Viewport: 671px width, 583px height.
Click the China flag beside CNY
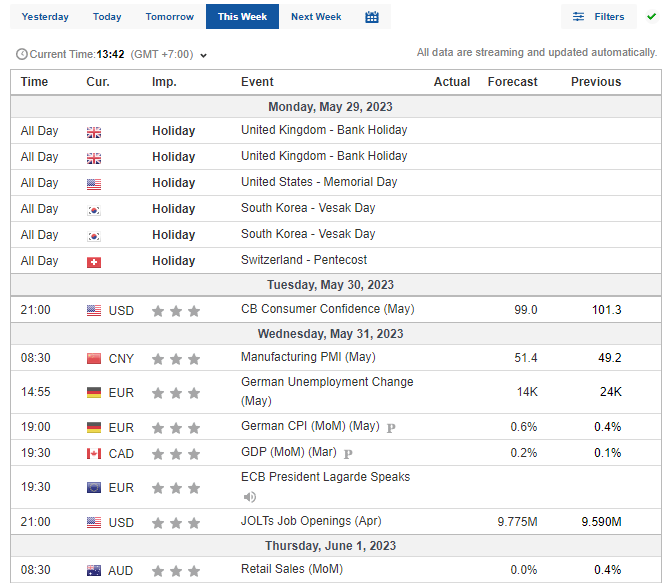tap(94, 358)
